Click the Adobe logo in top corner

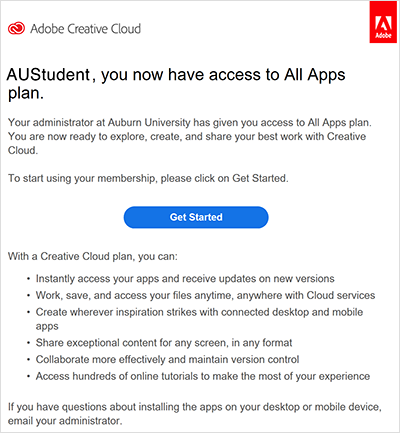pos(384,23)
